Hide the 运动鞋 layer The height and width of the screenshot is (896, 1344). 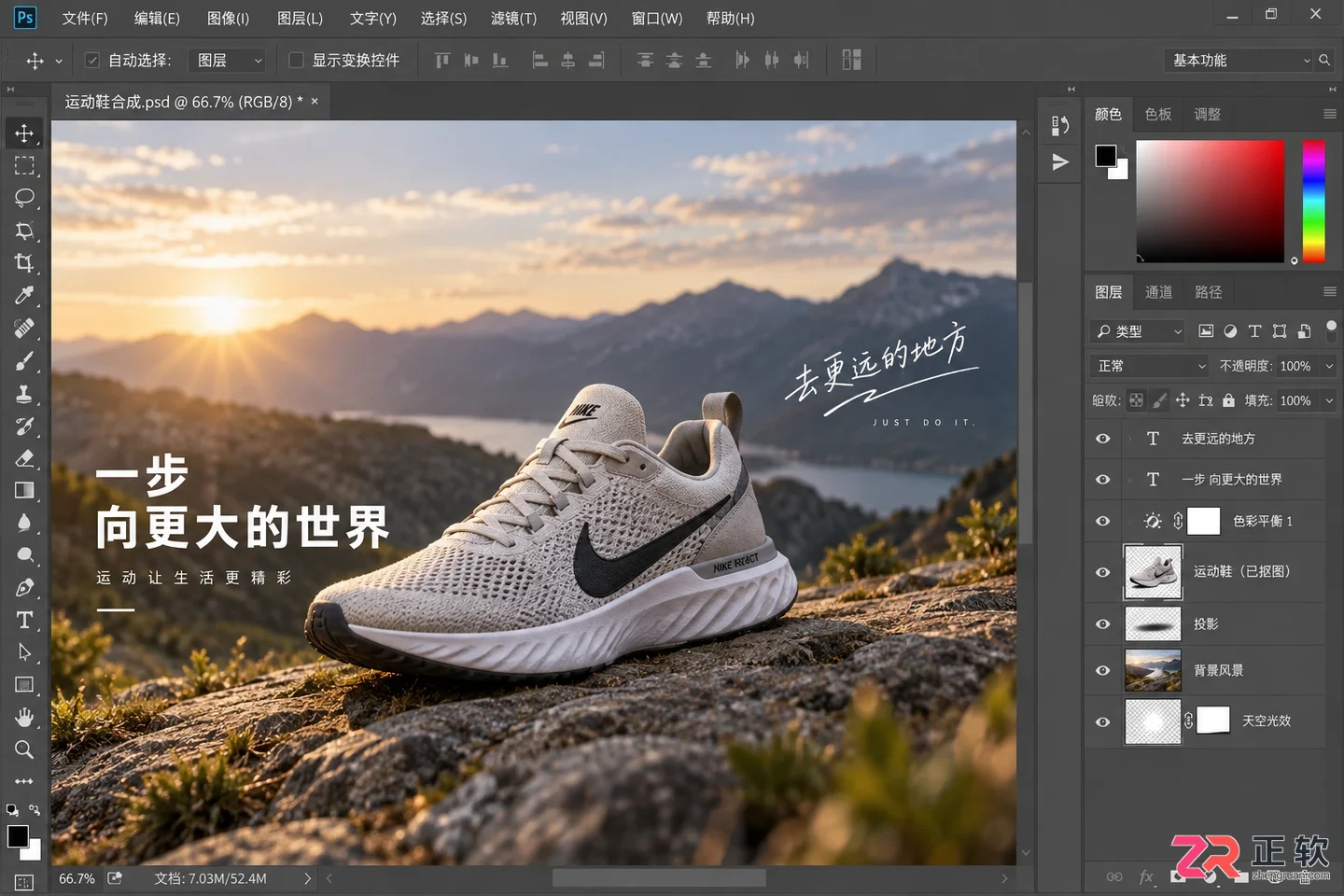click(1103, 572)
